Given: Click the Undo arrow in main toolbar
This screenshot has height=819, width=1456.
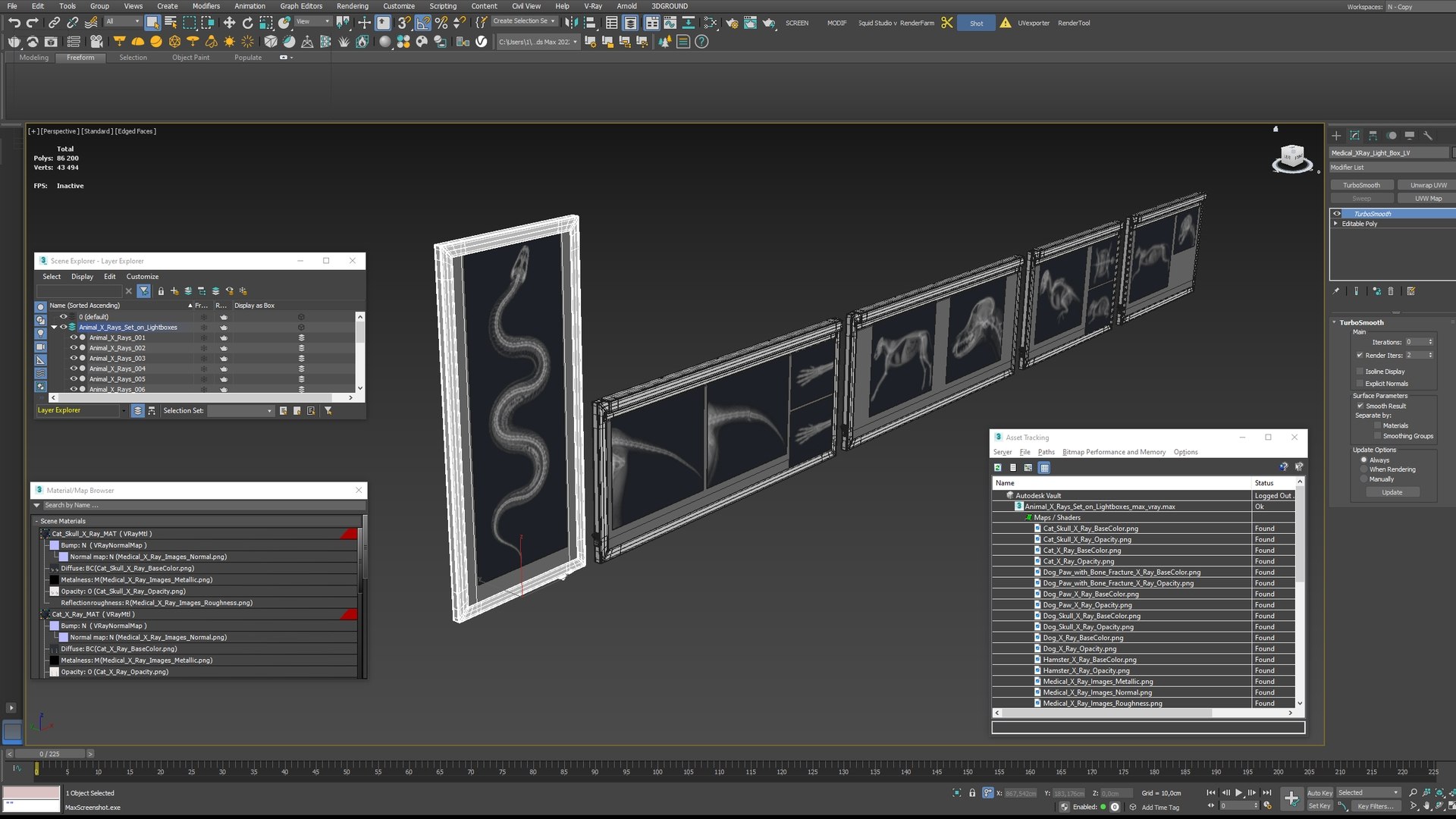Looking at the screenshot, I should (x=14, y=23).
